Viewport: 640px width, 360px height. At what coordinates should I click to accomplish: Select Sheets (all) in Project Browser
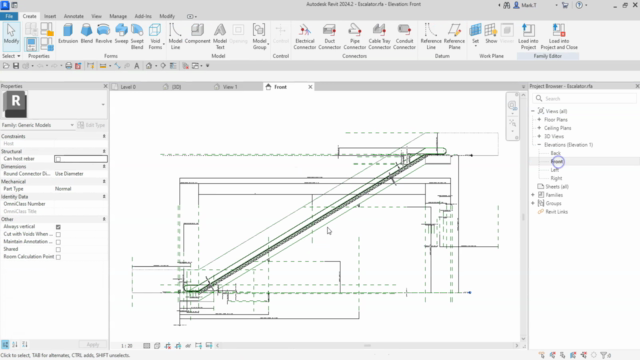[557, 187]
